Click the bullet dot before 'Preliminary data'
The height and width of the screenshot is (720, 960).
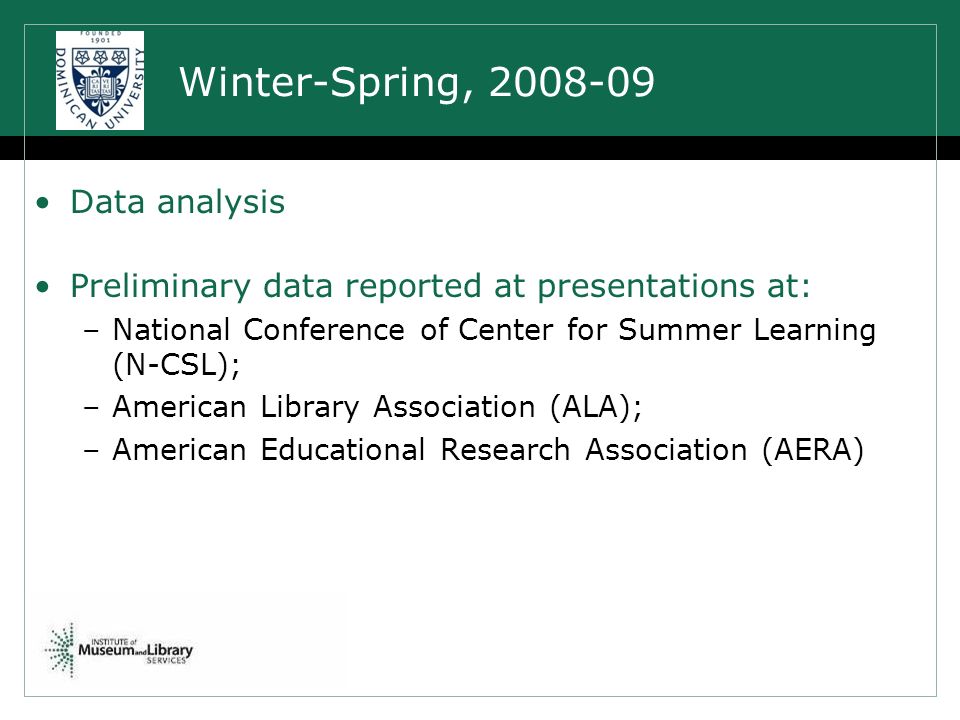42,287
